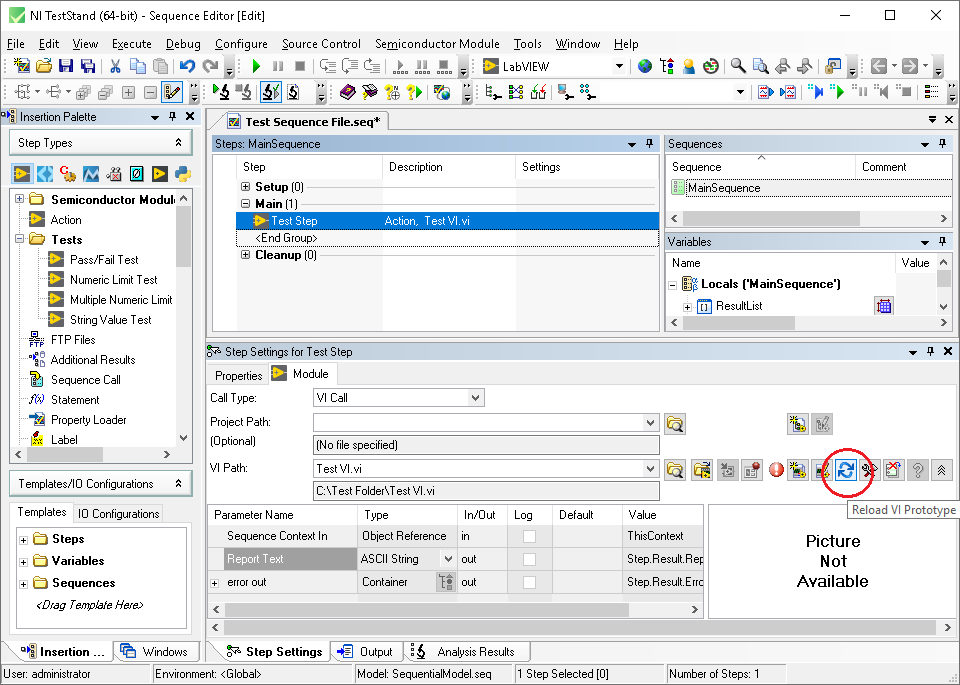Open the Configure menu
Viewport: 960px width, 685px height.
click(241, 44)
